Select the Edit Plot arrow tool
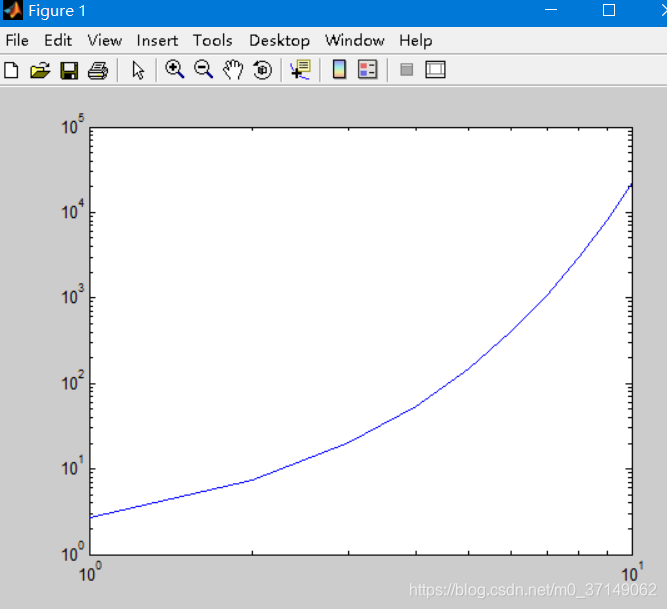 point(138,70)
